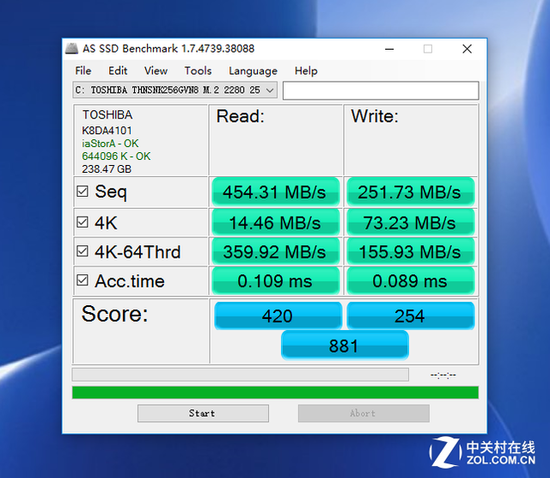Open the Help menu
The image size is (550, 478).
pos(306,71)
